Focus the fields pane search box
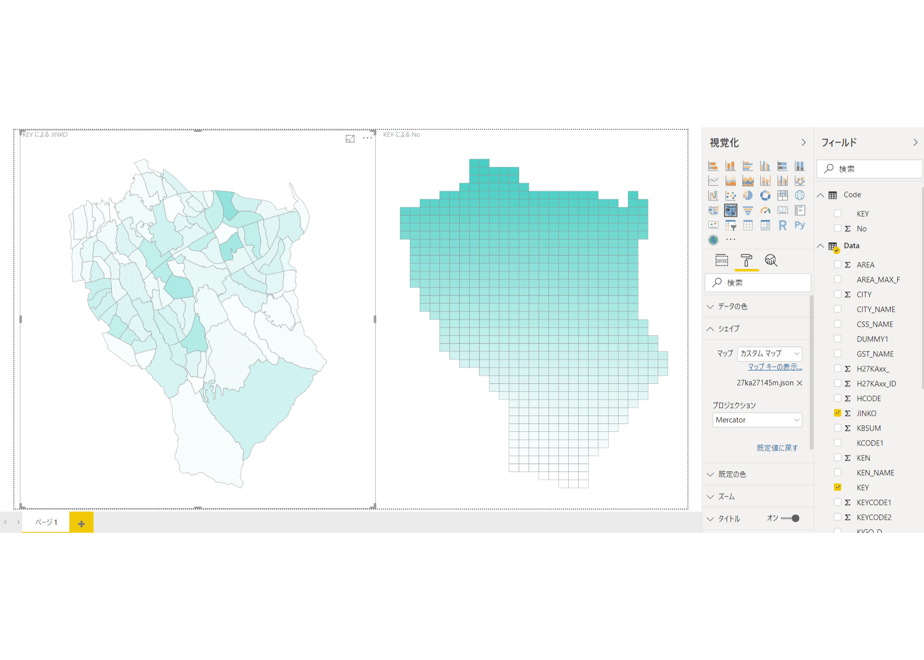 (870, 169)
